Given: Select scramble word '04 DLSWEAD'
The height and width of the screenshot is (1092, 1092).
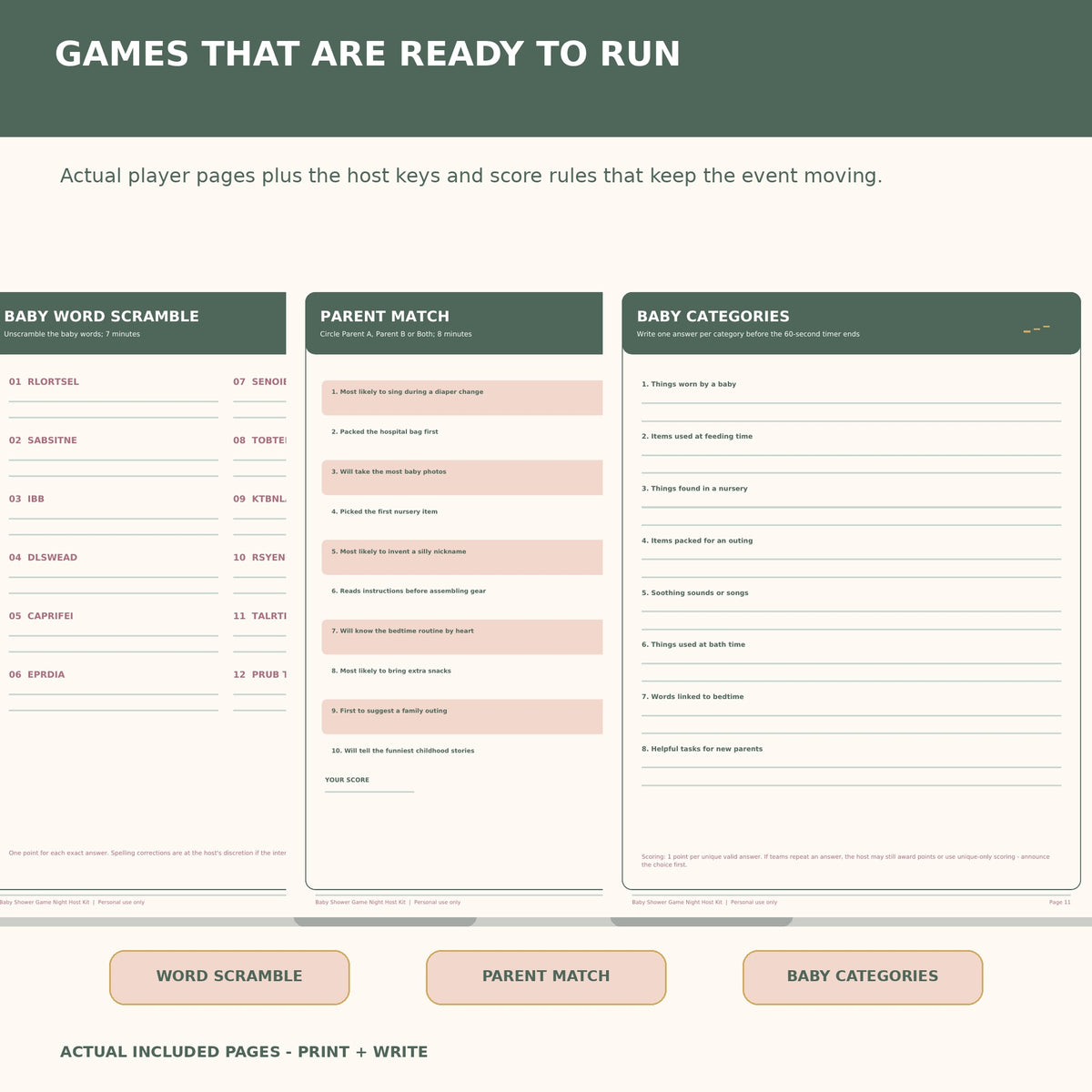Looking at the screenshot, I should 43,558.
